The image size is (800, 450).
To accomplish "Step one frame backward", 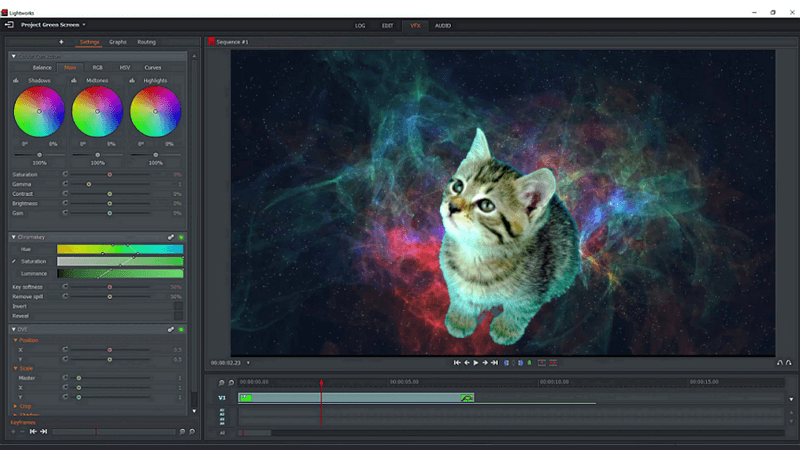I will [467, 363].
